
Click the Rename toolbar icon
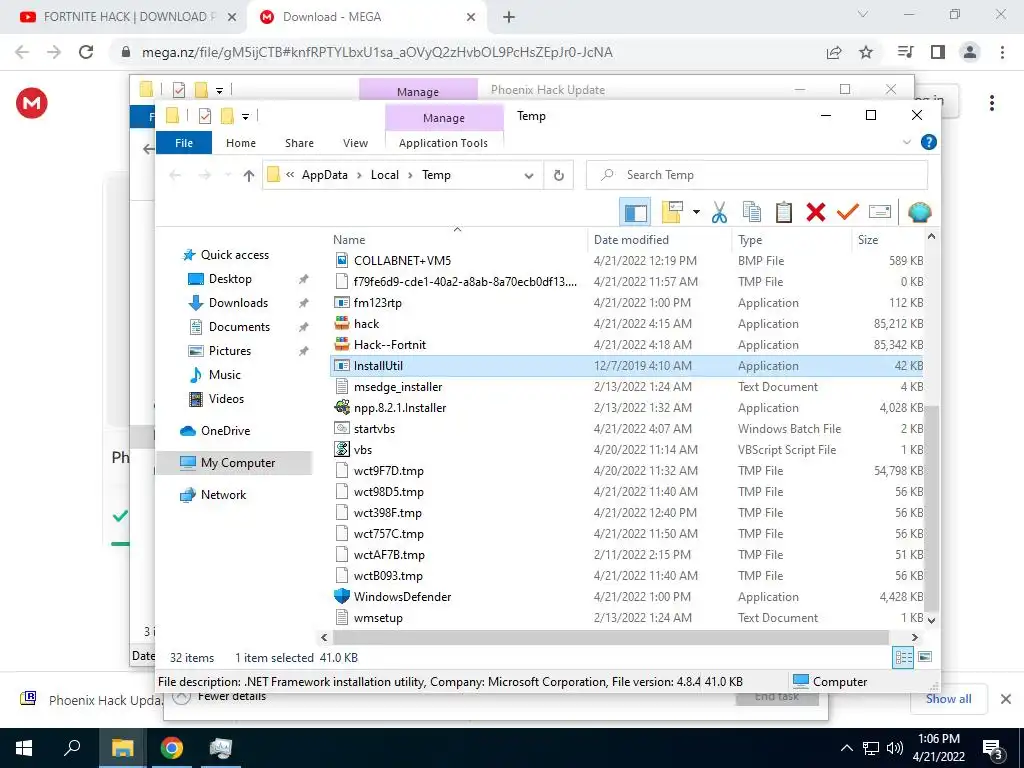[880, 212]
